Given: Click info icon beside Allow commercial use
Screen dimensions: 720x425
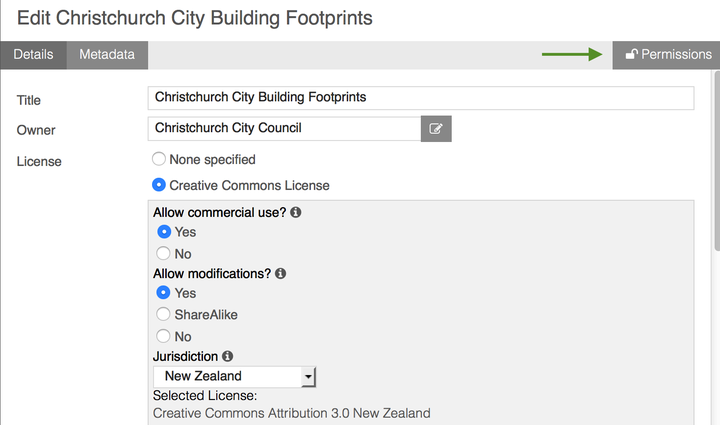Looking at the screenshot, I should click(x=296, y=212).
